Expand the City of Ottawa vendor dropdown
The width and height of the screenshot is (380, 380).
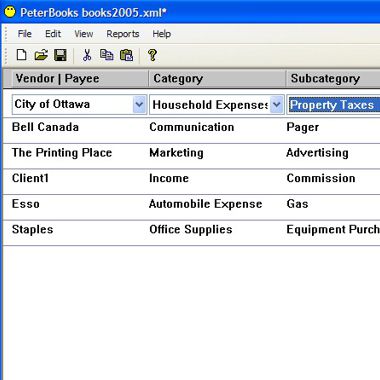click(x=139, y=105)
